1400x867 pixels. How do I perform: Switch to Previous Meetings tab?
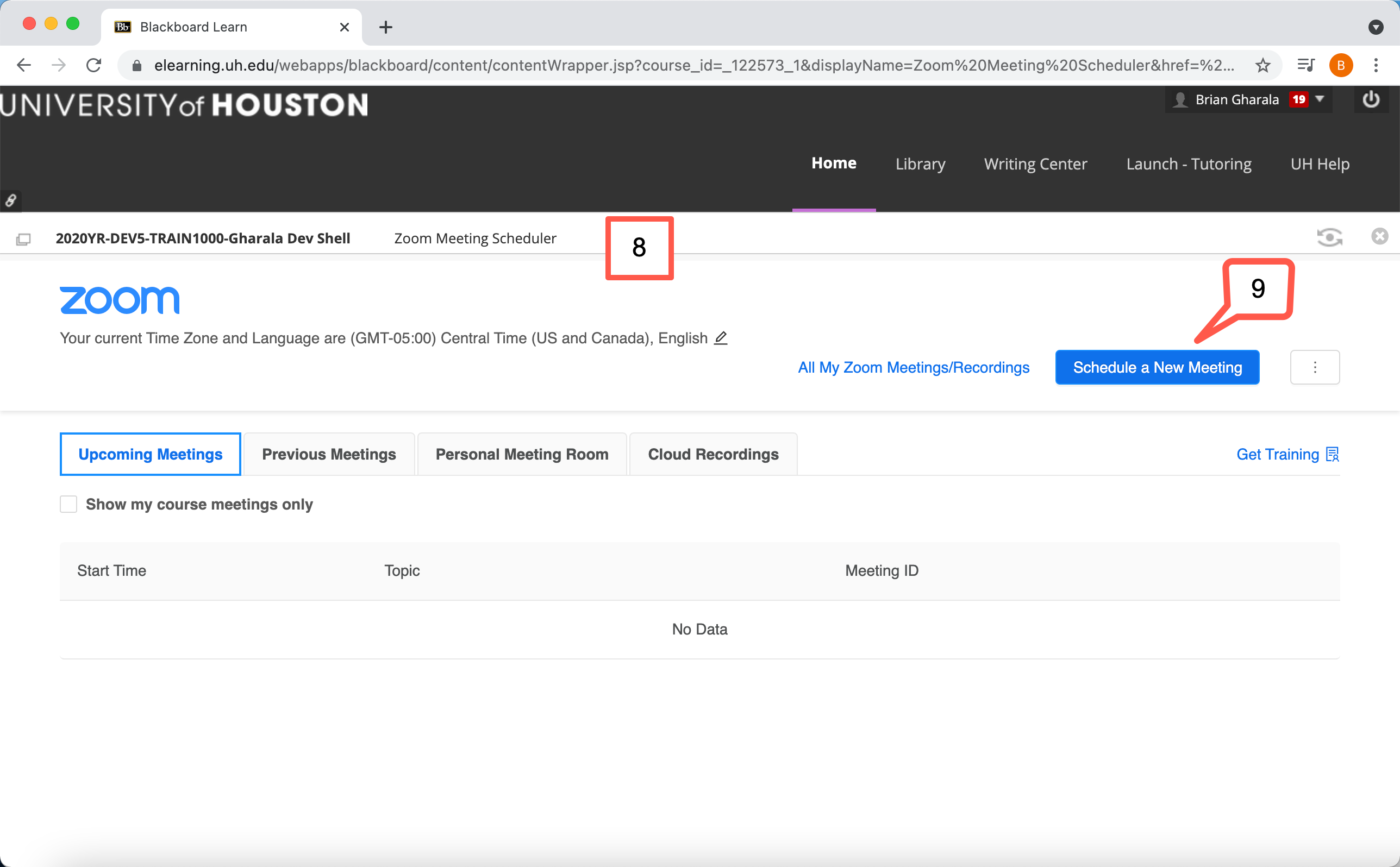(x=329, y=454)
